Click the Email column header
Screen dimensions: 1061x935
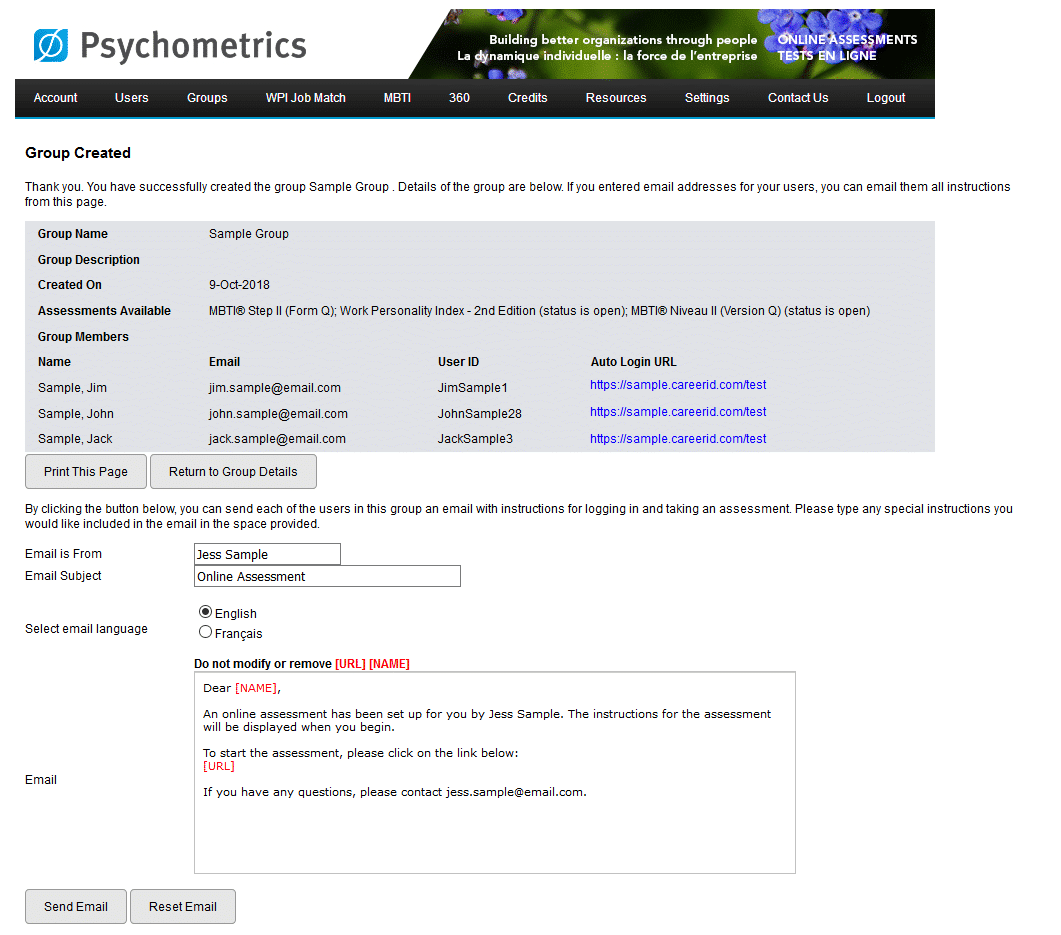click(x=224, y=362)
